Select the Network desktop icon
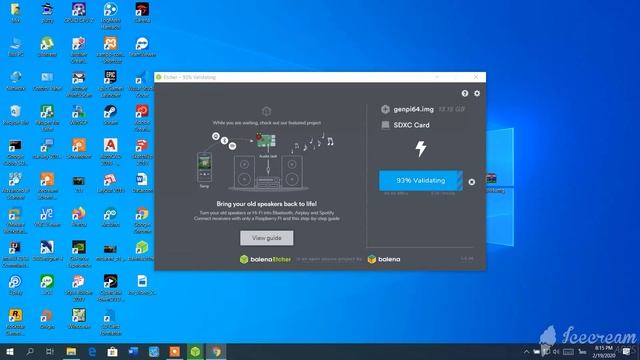The image size is (640, 360). (x=16, y=81)
